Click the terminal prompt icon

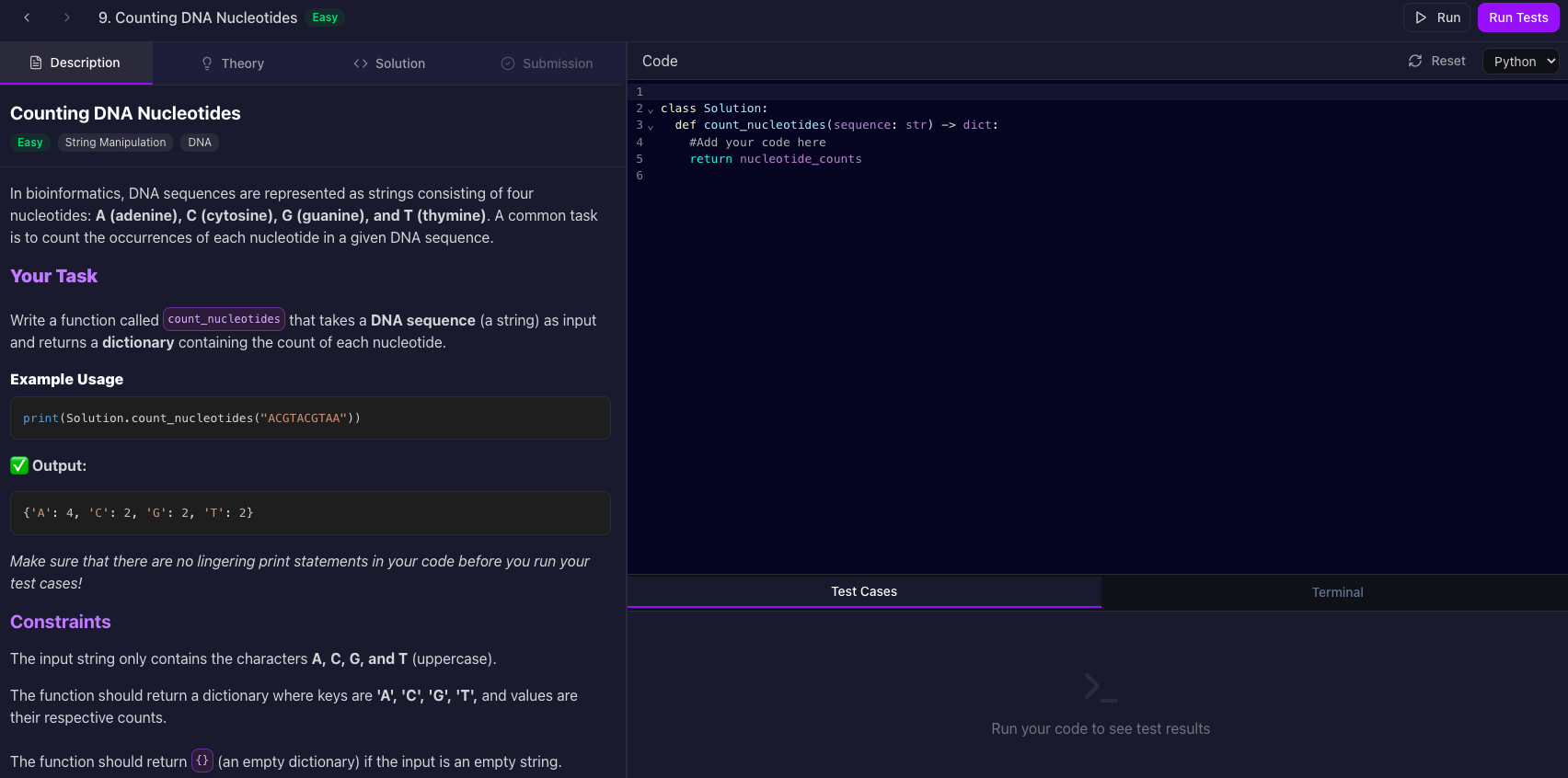[1101, 687]
